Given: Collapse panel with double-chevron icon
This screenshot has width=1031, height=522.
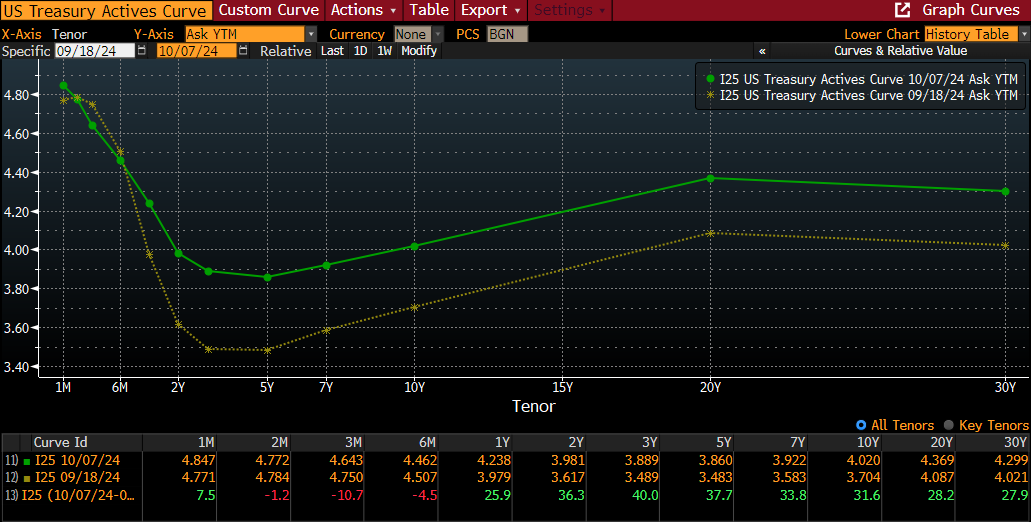Looking at the screenshot, I should 762,50.
